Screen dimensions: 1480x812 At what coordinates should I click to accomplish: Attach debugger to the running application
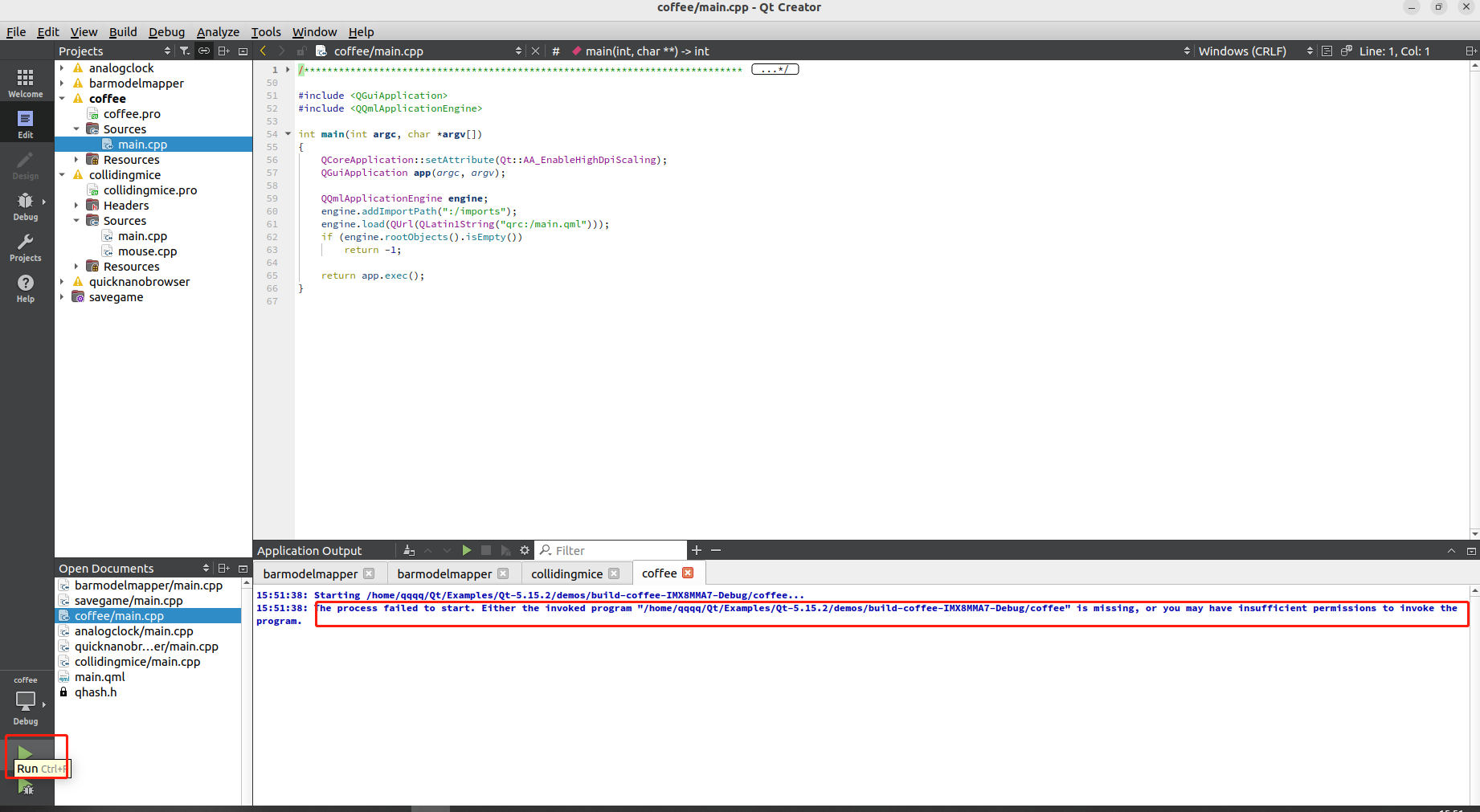click(x=505, y=550)
